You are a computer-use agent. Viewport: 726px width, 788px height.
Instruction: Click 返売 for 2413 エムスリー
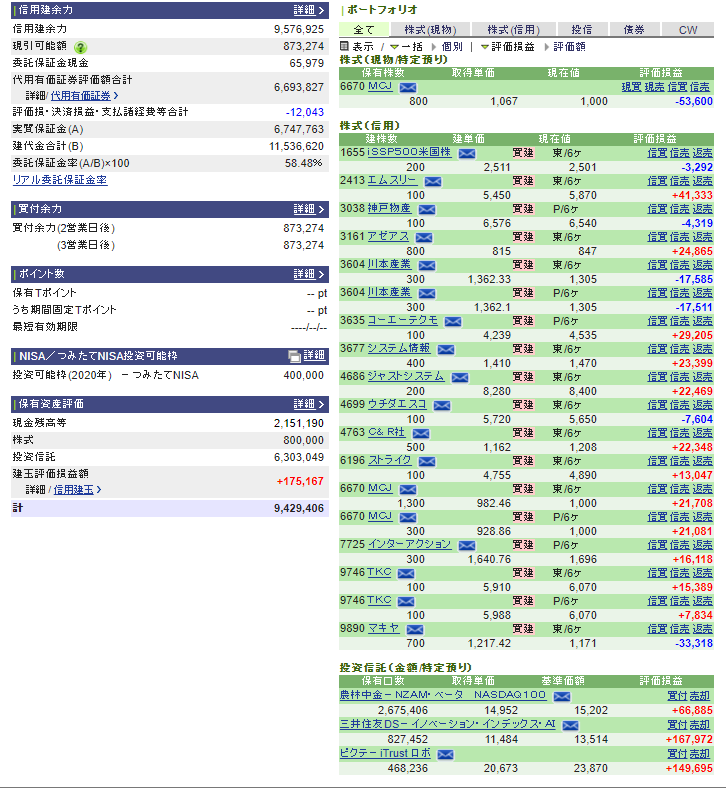click(x=702, y=181)
